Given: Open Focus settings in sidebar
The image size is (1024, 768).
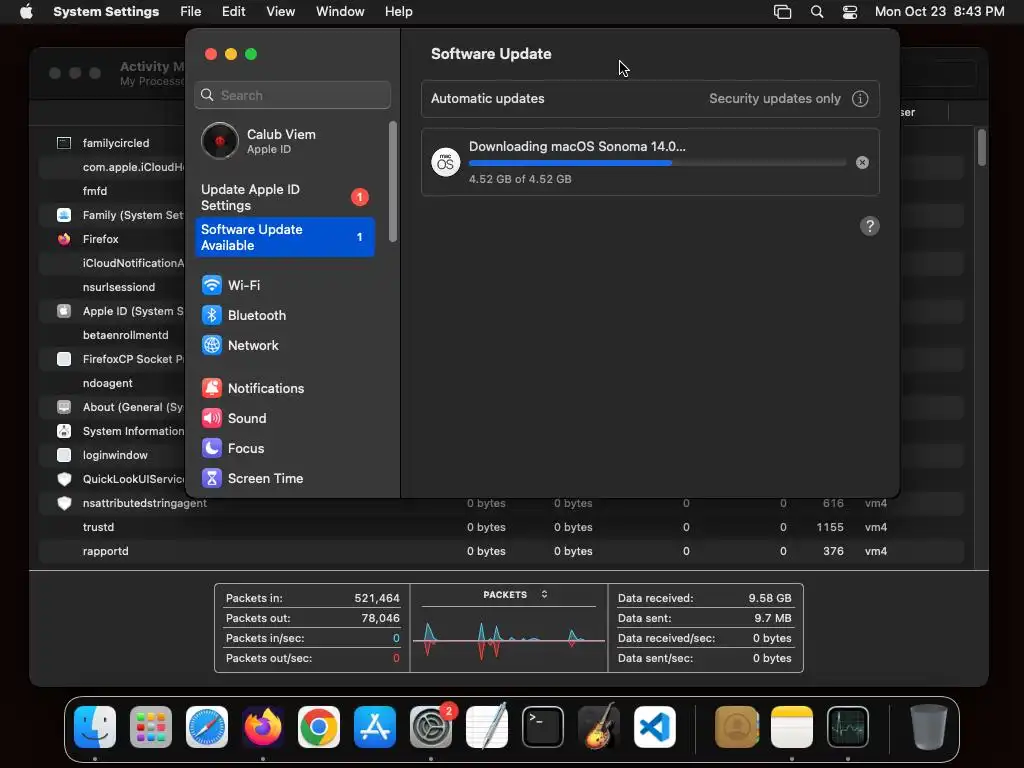Looking at the screenshot, I should [x=232, y=449].
